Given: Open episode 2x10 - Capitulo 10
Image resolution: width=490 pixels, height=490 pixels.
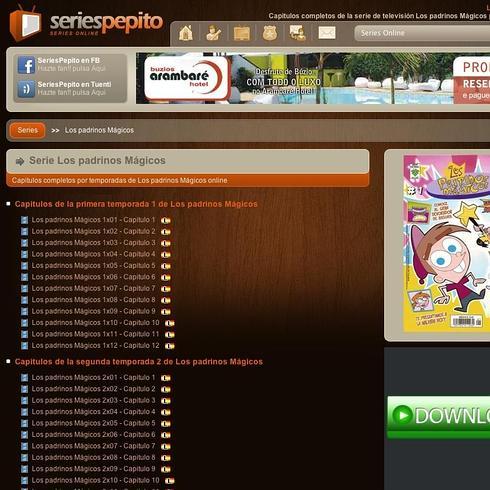Looking at the screenshot, I should [95, 480].
